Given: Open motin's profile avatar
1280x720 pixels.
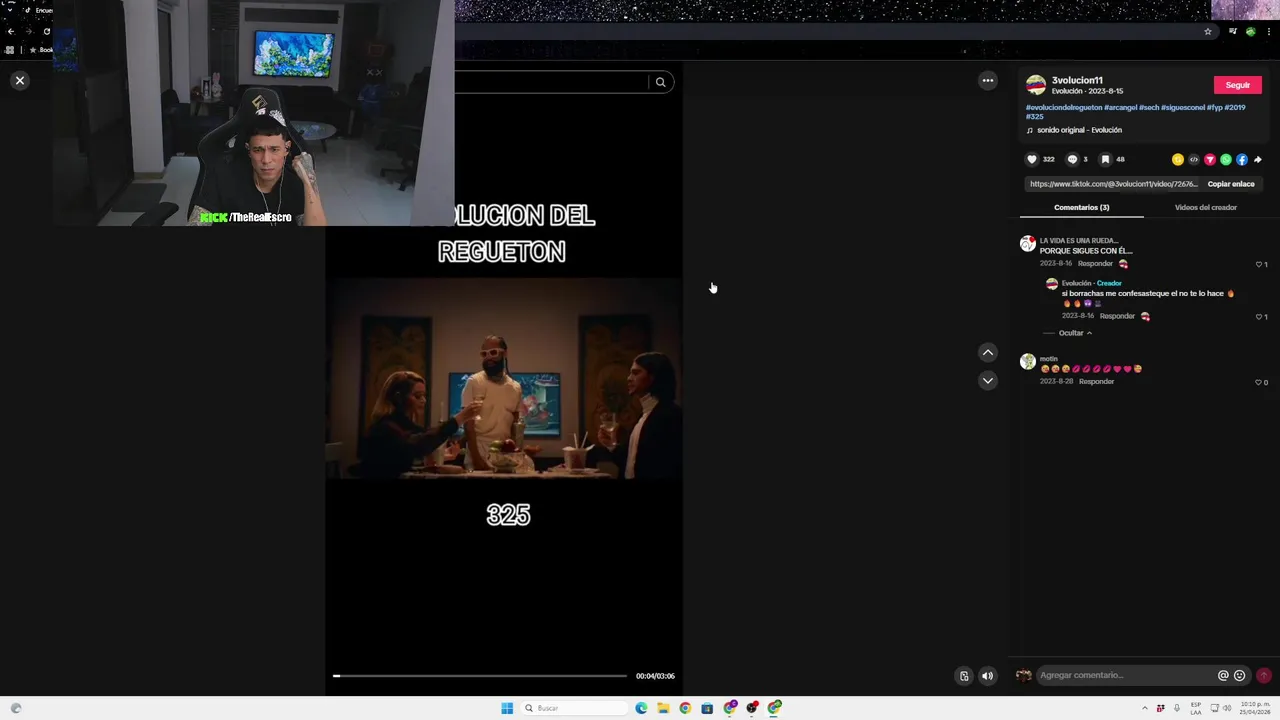Looking at the screenshot, I should [x=1028, y=362].
